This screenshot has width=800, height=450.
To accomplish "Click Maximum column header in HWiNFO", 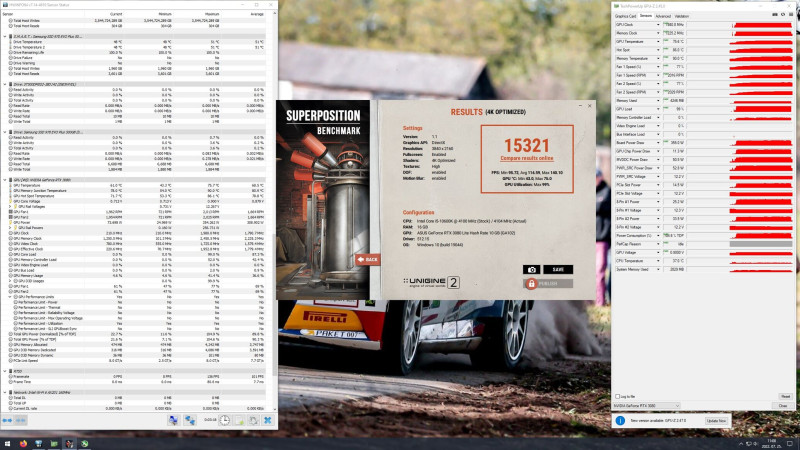I will (211, 14).
